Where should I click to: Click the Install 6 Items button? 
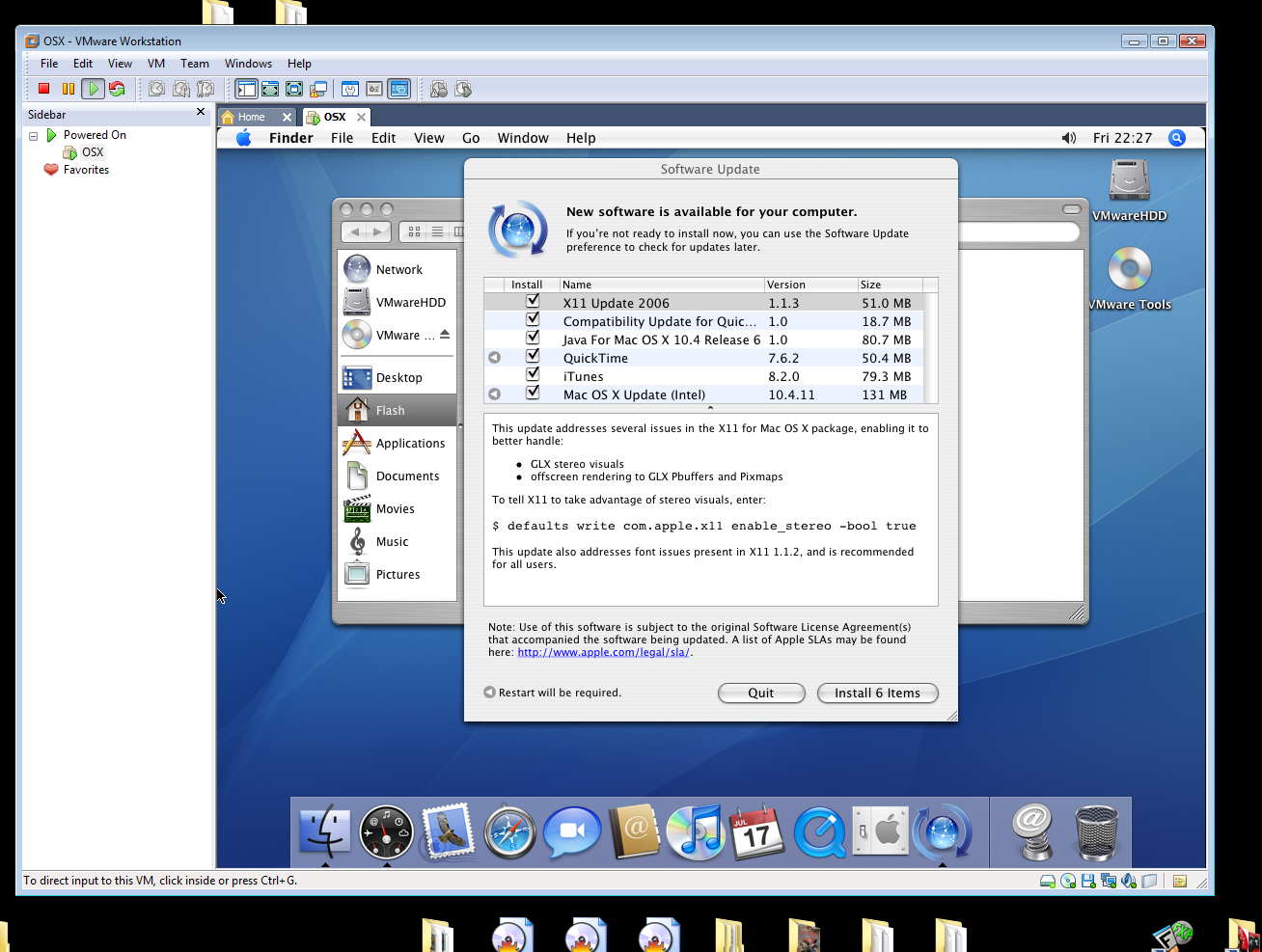click(x=877, y=693)
